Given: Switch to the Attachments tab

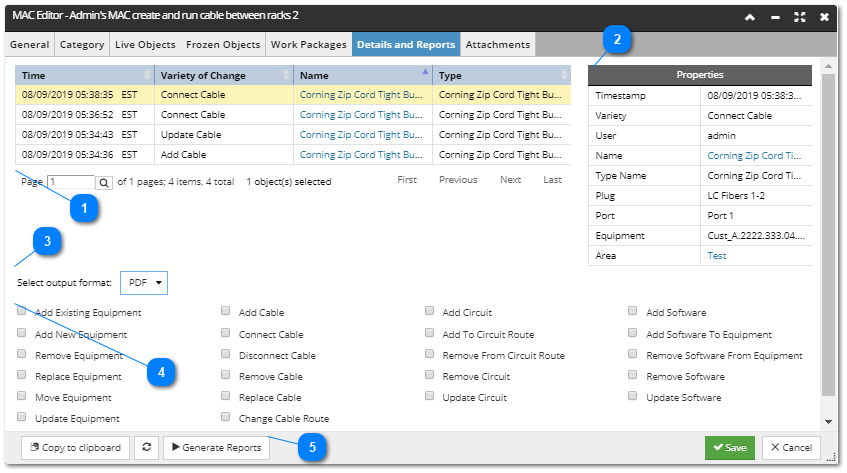Looking at the screenshot, I should point(498,45).
